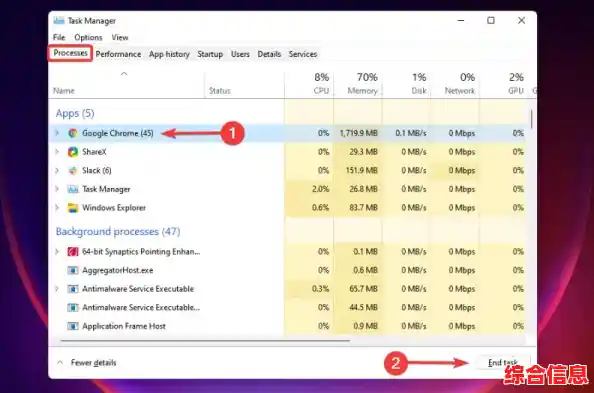Click the End task button

click(503, 363)
